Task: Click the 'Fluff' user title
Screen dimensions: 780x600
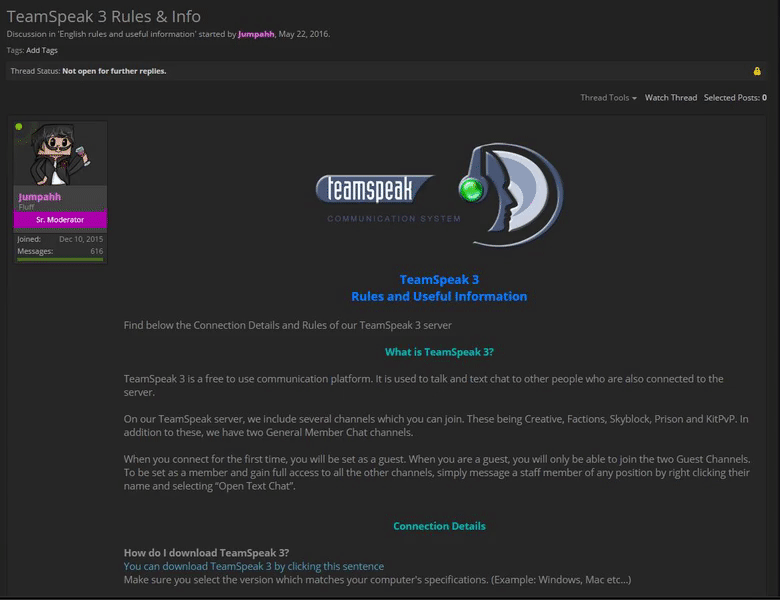Action: [x=26, y=206]
